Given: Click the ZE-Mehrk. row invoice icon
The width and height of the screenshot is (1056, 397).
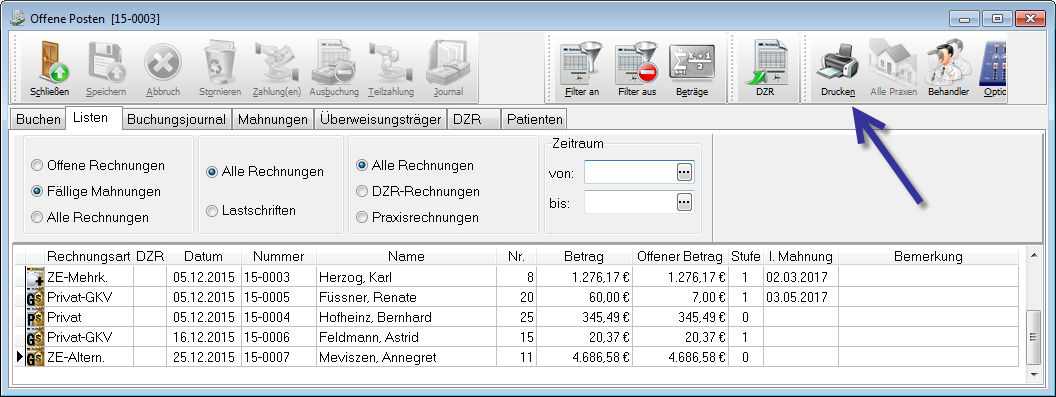Looking at the screenshot, I should [34, 277].
